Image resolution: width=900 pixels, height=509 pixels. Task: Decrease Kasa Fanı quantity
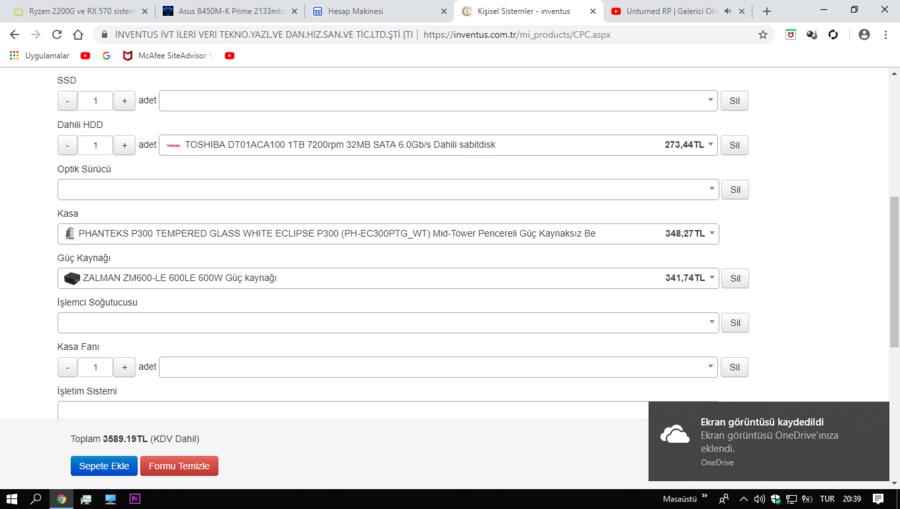click(67, 367)
